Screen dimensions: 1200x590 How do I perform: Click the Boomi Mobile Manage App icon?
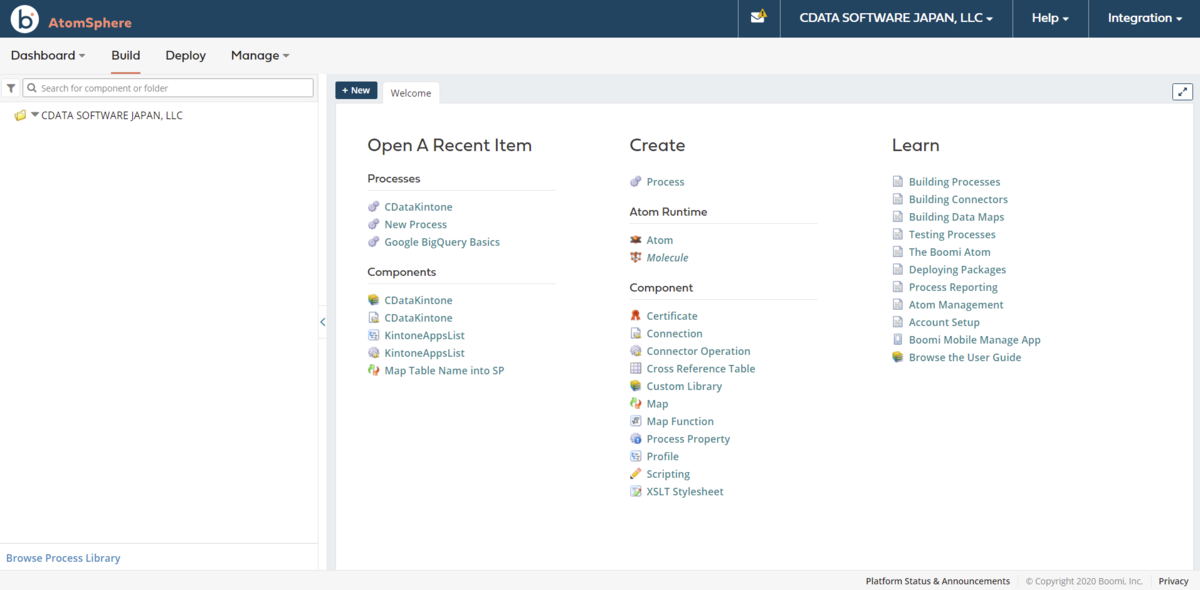click(x=898, y=340)
